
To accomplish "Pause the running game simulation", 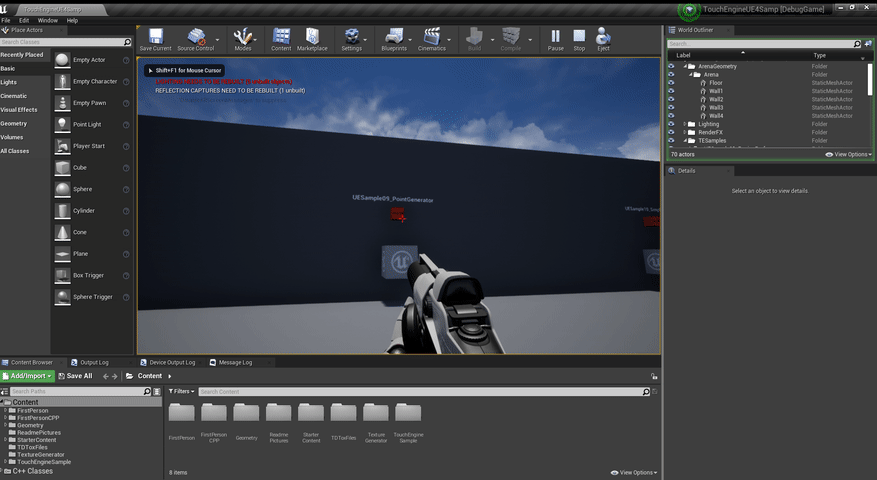I will click(x=555, y=39).
